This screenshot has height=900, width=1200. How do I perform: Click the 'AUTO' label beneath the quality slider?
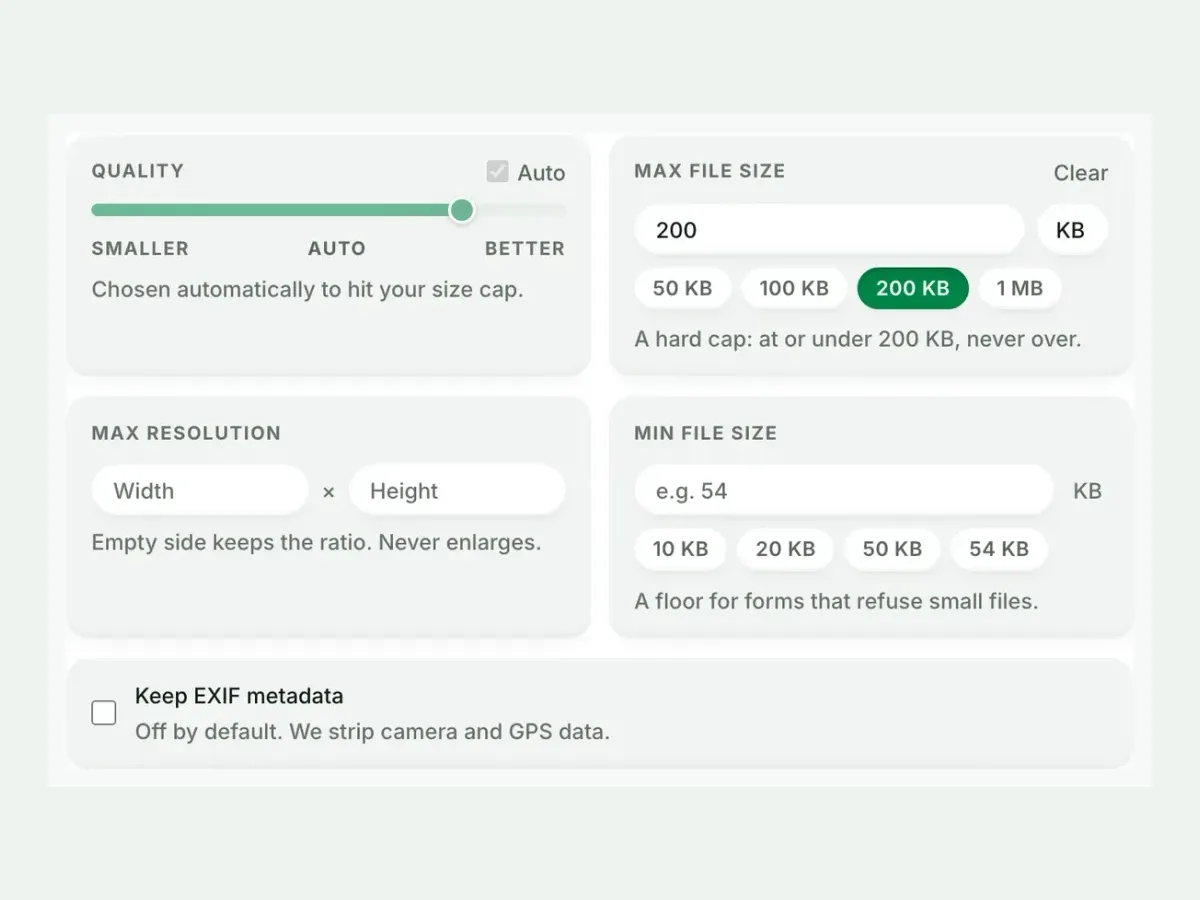pos(337,249)
